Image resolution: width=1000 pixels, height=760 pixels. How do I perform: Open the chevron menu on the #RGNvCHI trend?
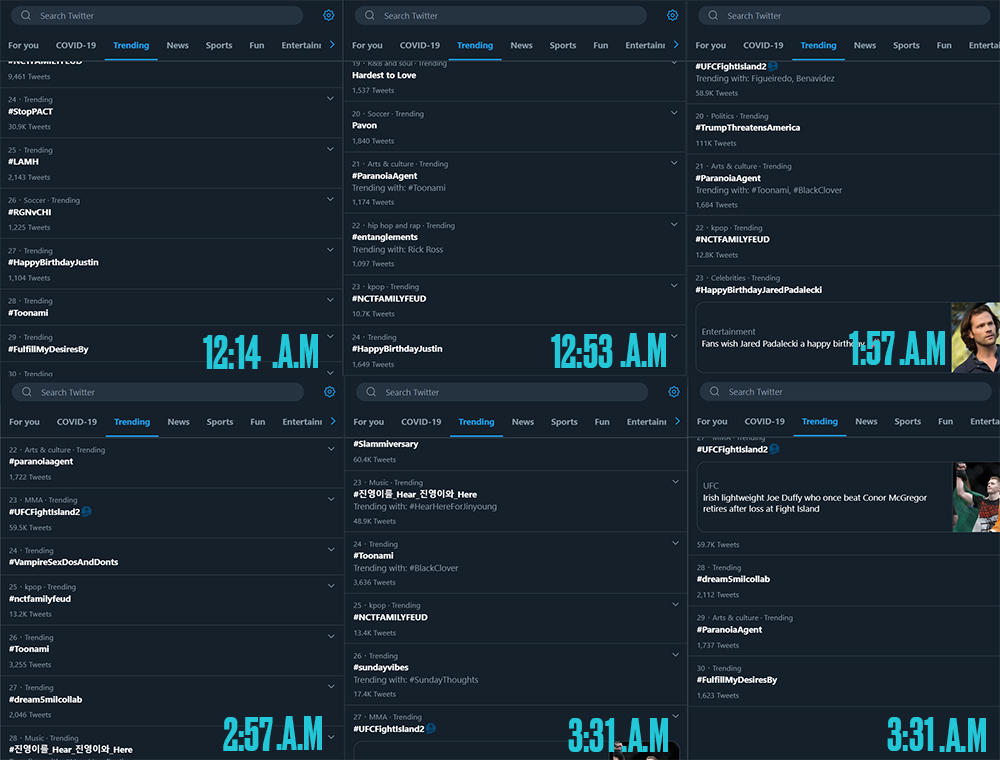click(330, 200)
